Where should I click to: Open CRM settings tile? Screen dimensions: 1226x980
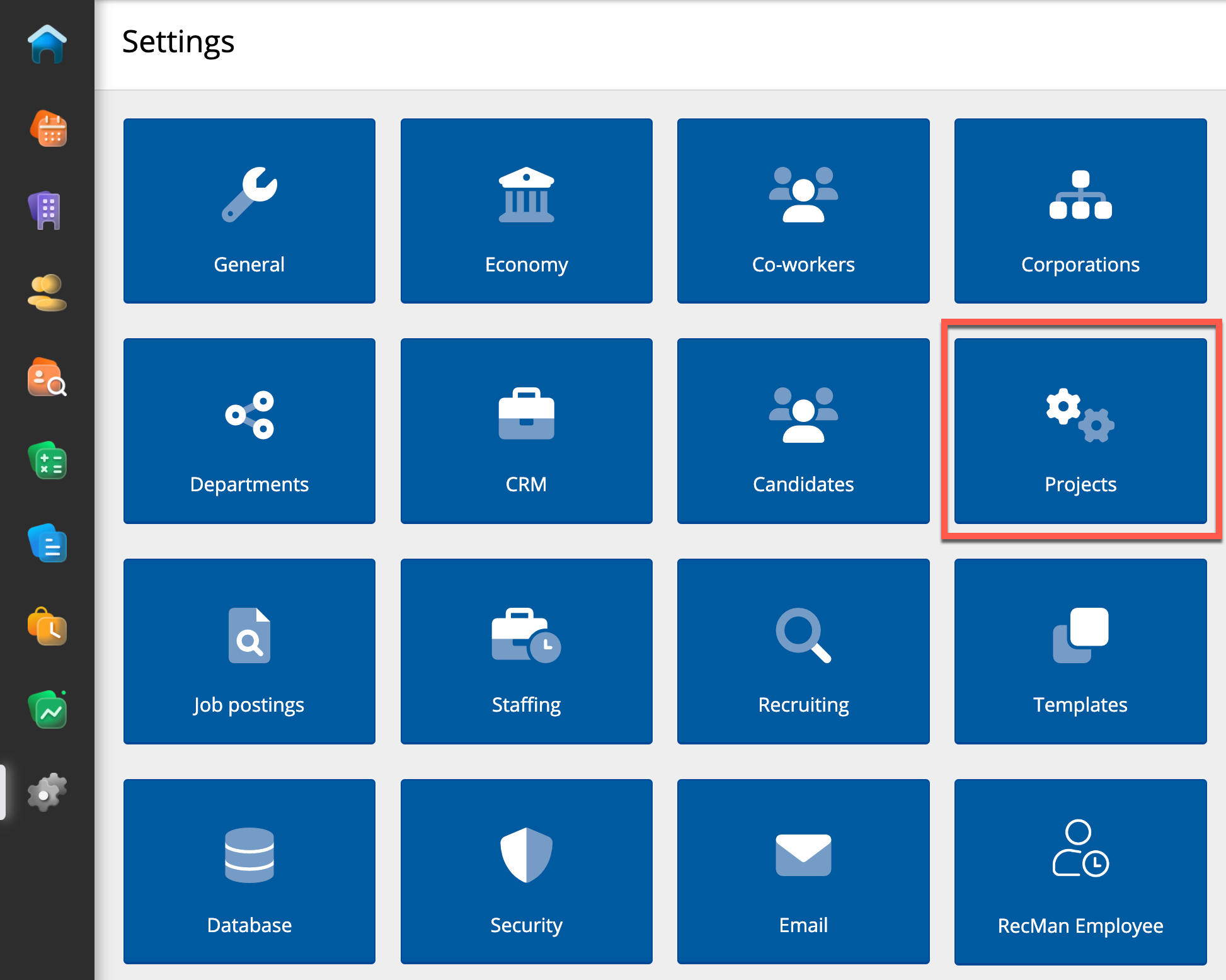coord(526,431)
